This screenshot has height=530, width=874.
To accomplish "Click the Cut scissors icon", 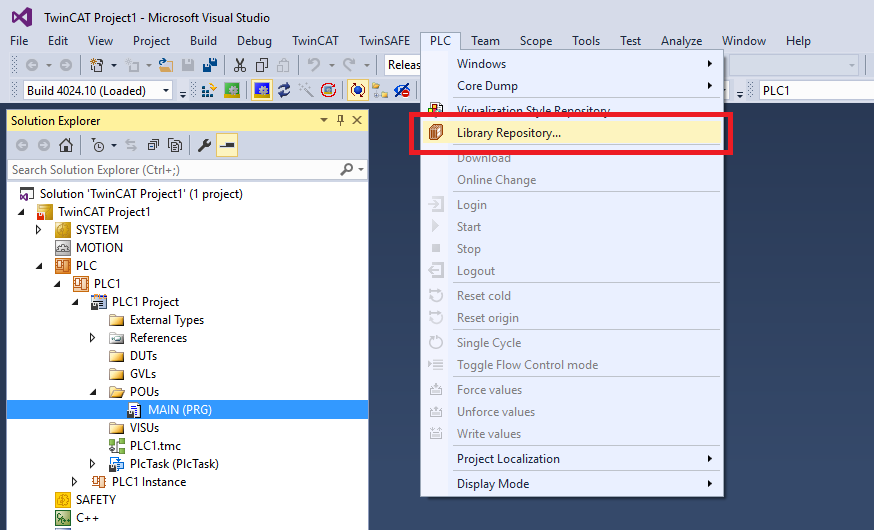I will pyautogui.click(x=240, y=65).
